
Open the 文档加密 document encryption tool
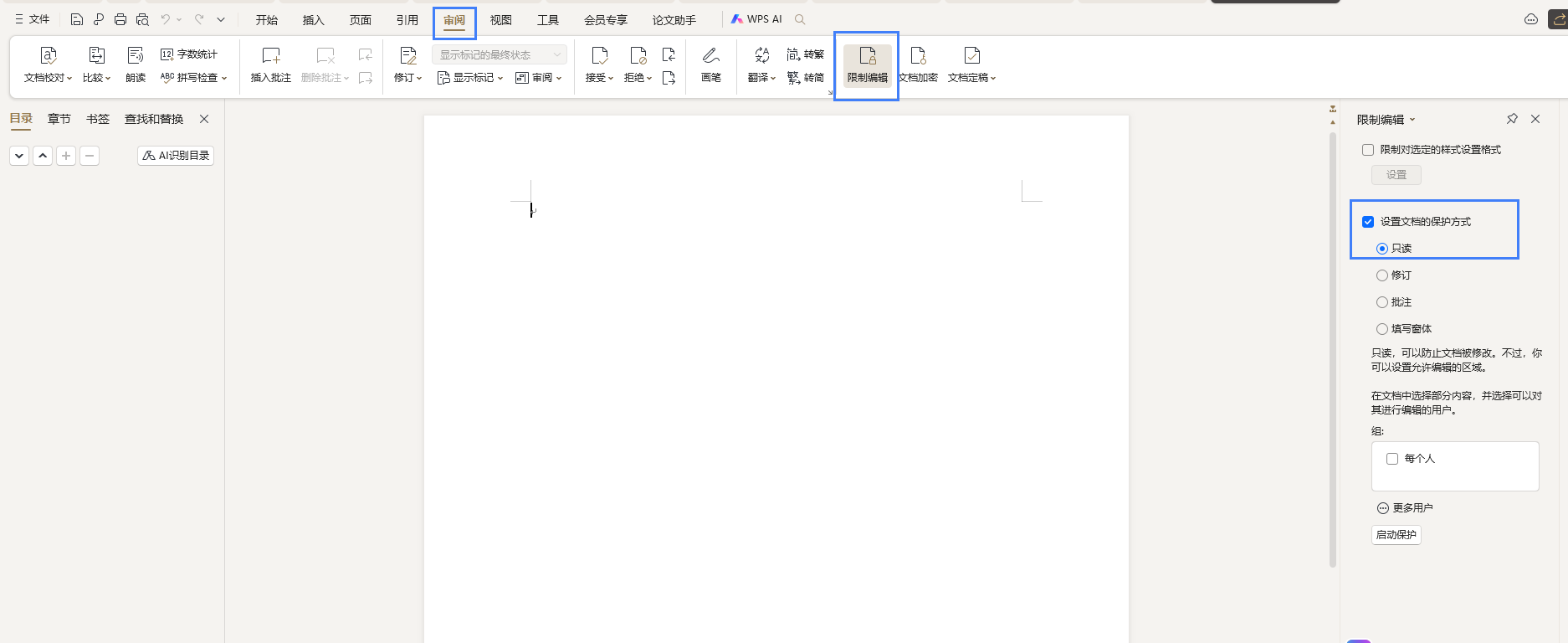point(918,56)
